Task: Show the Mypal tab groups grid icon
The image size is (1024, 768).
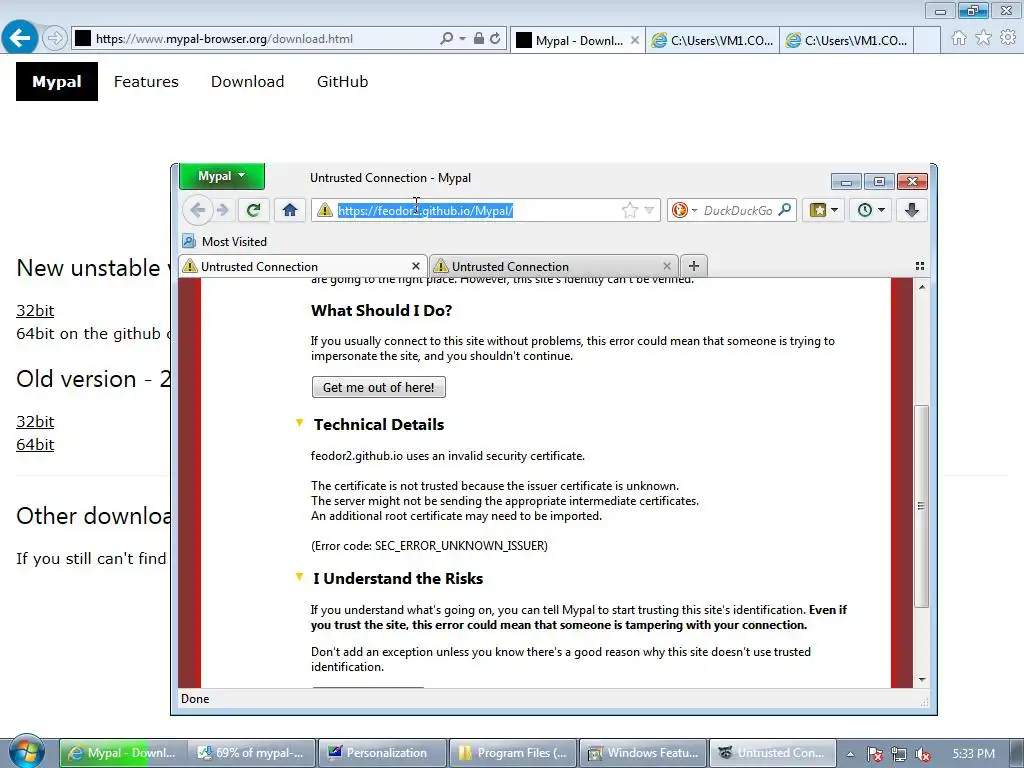Action: 920,266
